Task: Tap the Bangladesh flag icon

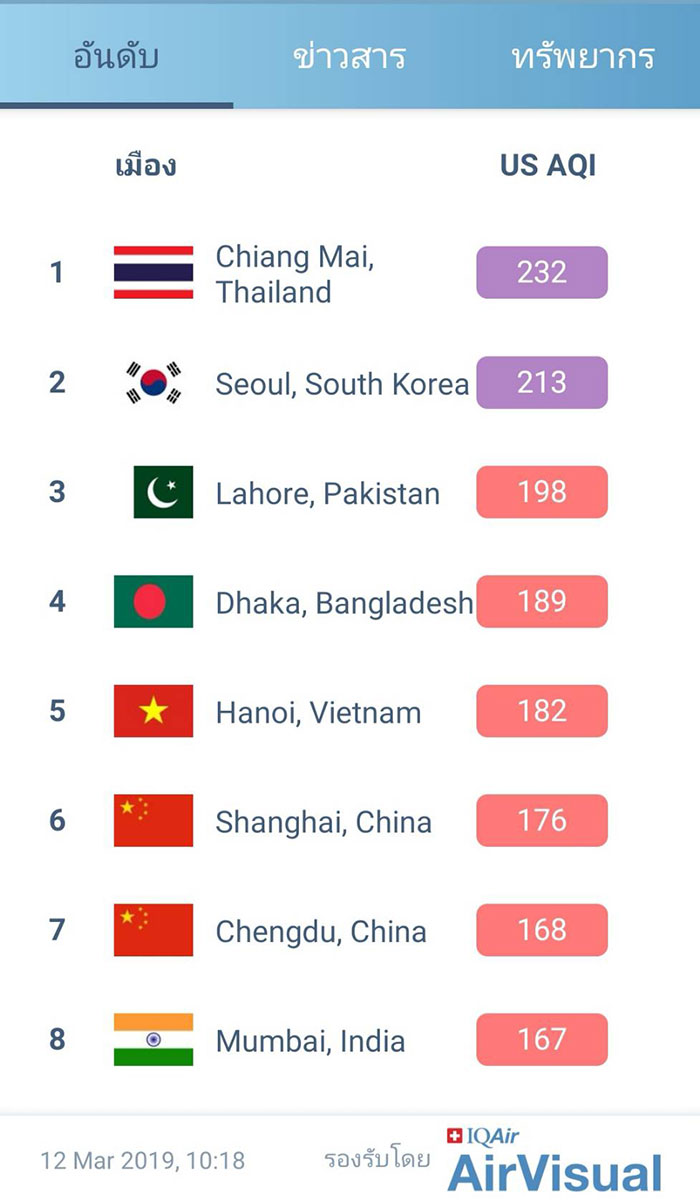Action: (153, 601)
